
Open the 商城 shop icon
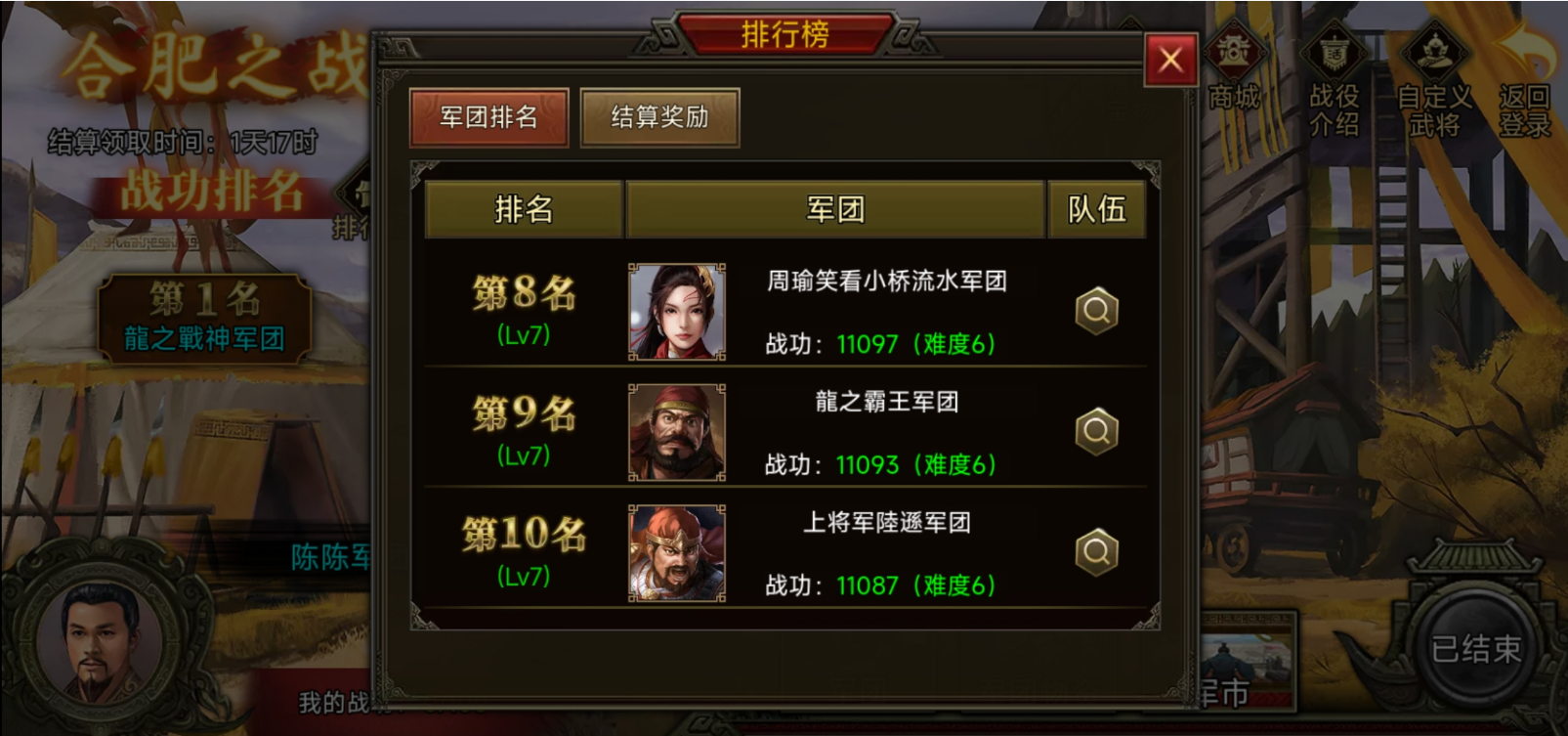click(1234, 67)
